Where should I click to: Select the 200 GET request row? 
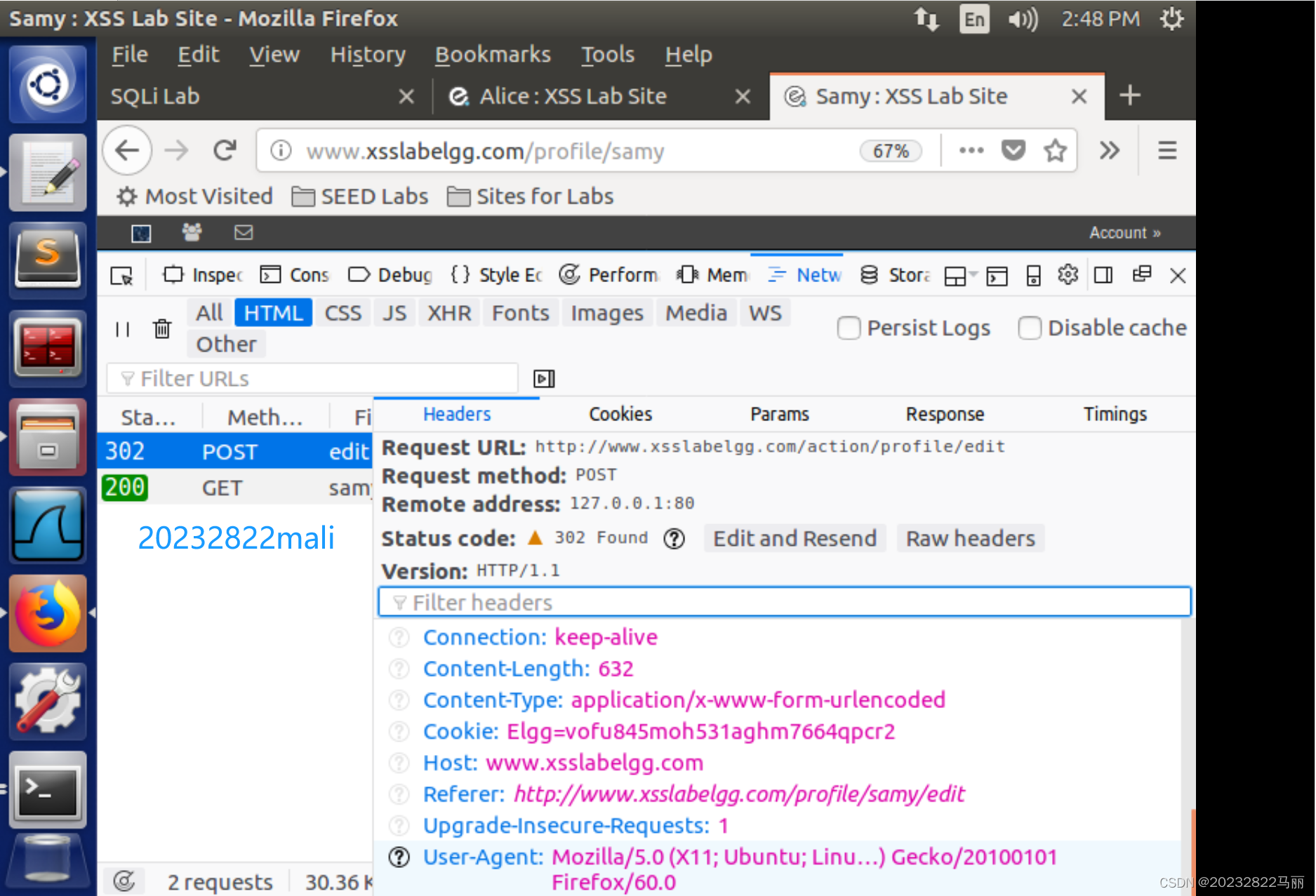click(x=235, y=488)
